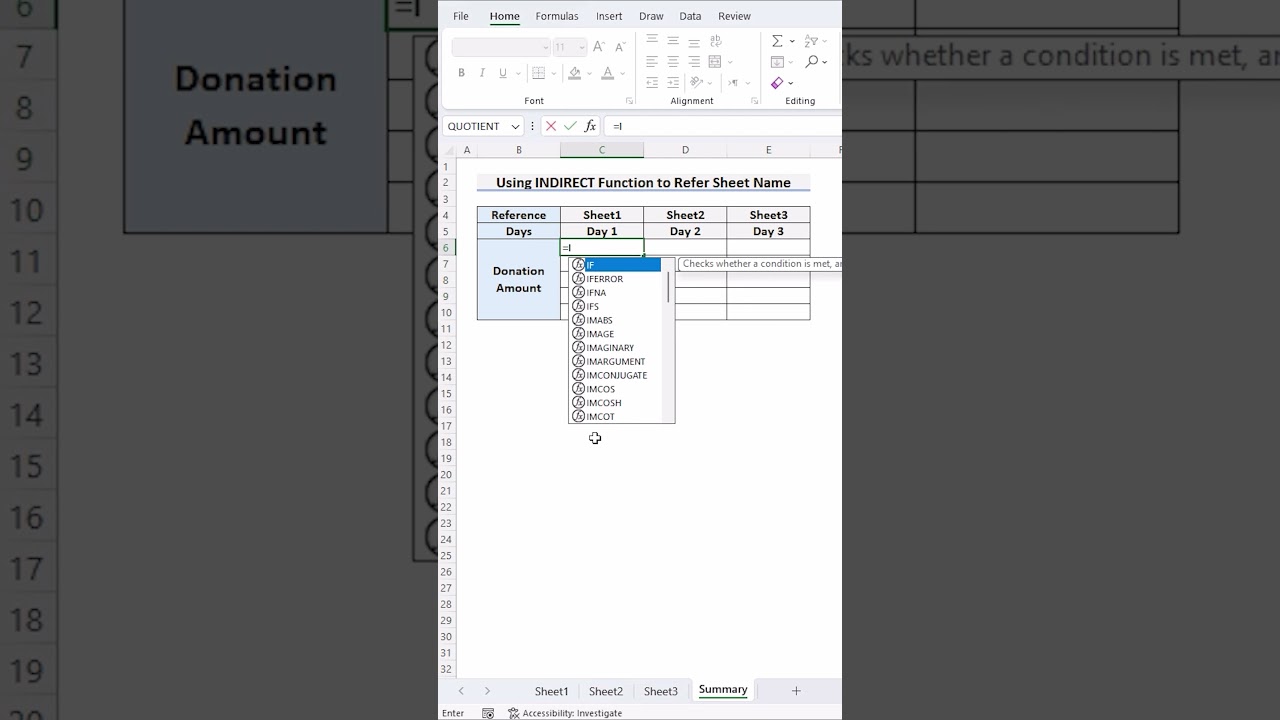The height and width of the screenshot is (720, 1280).
Task: Toggle Italic formatting
Action: (482, 73)
